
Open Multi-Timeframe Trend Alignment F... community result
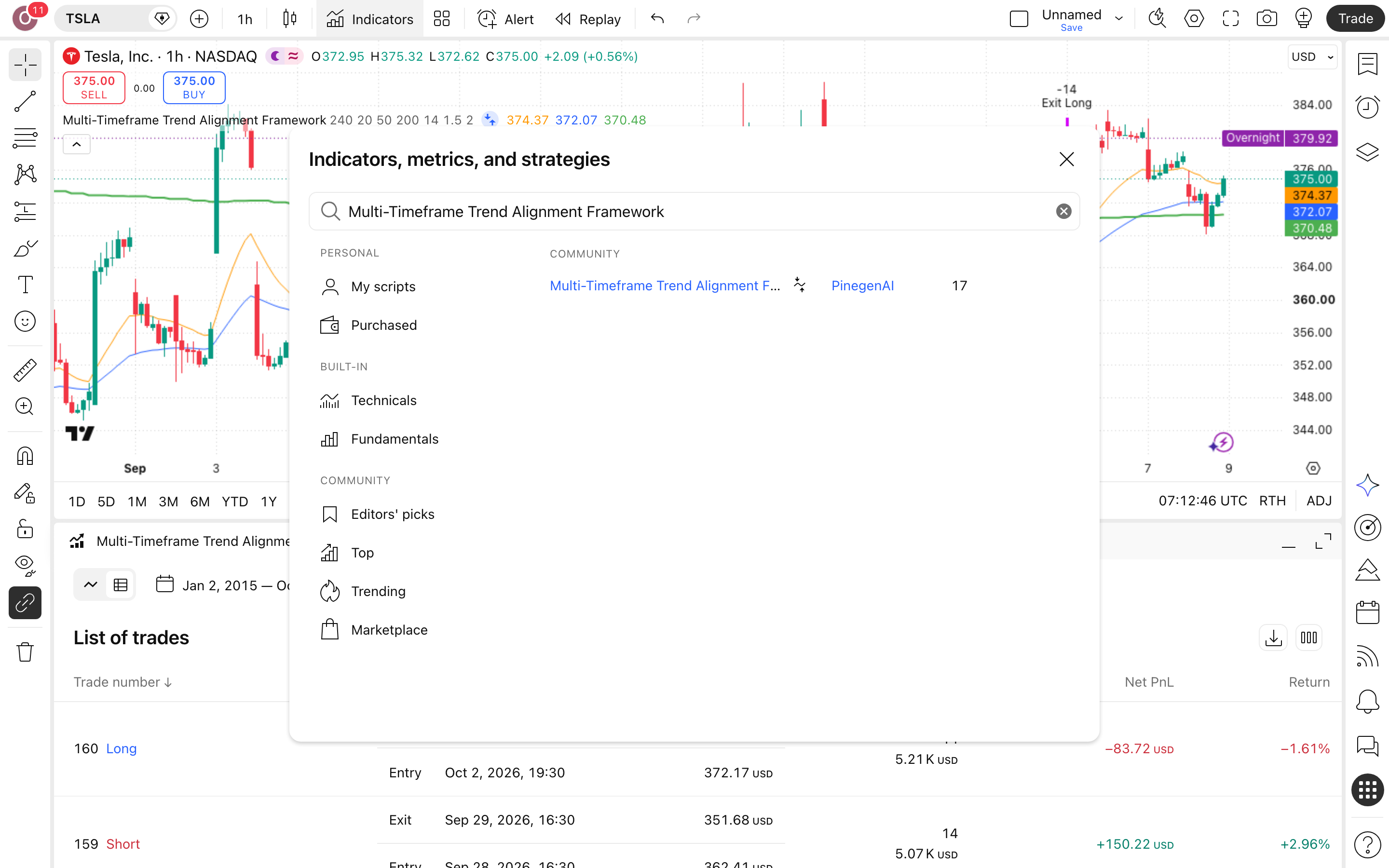point(665,285)
